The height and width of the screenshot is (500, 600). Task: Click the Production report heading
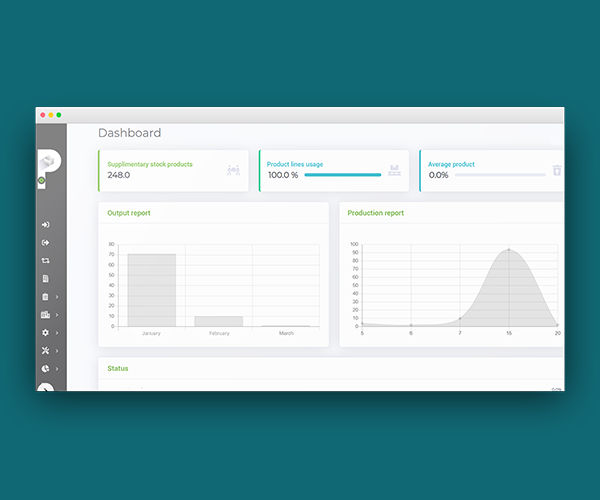376,213
